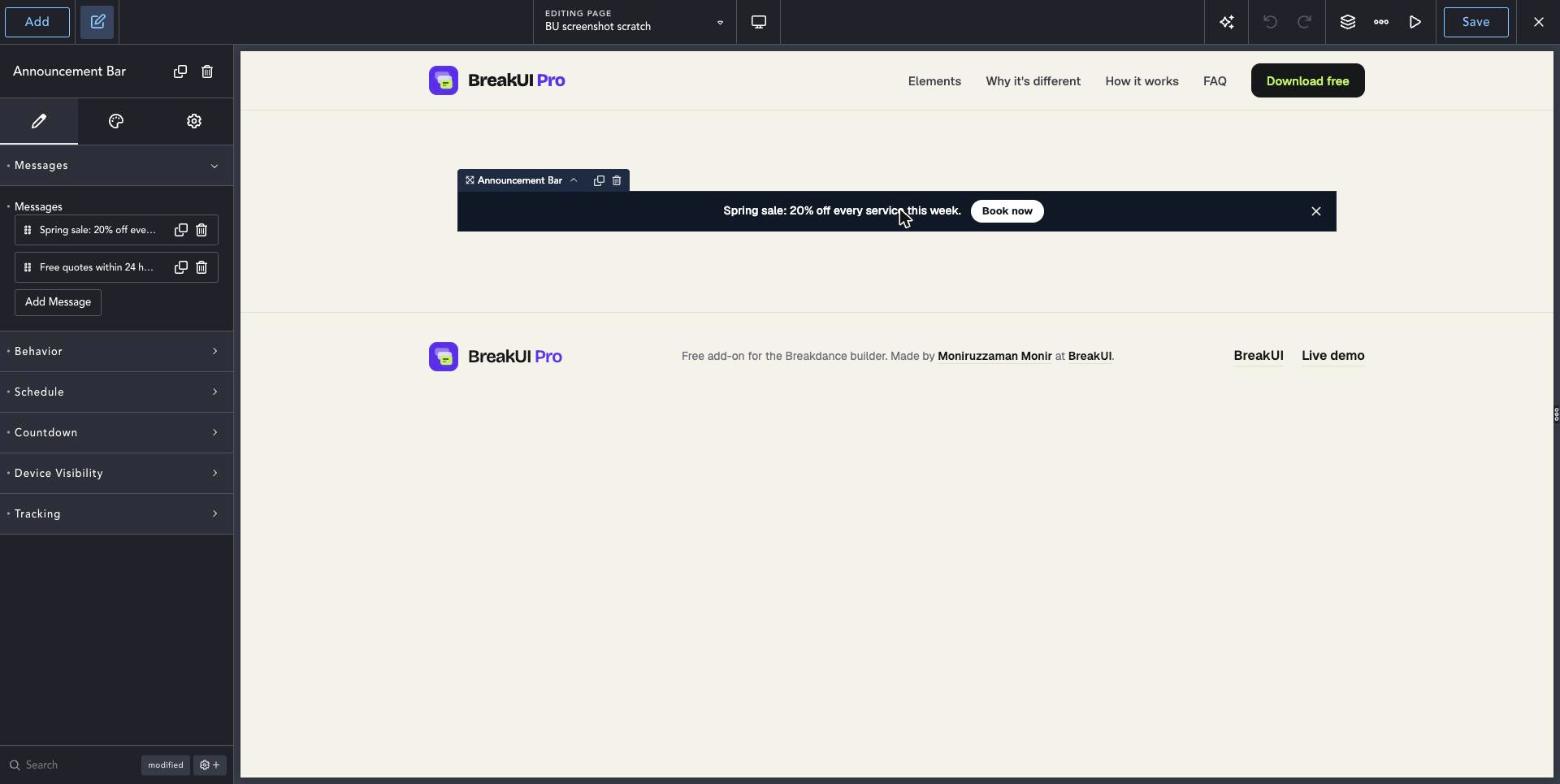Expand the Device Visibility section
The width and height of the screenshot is (1560, 784).
[116, 473]
